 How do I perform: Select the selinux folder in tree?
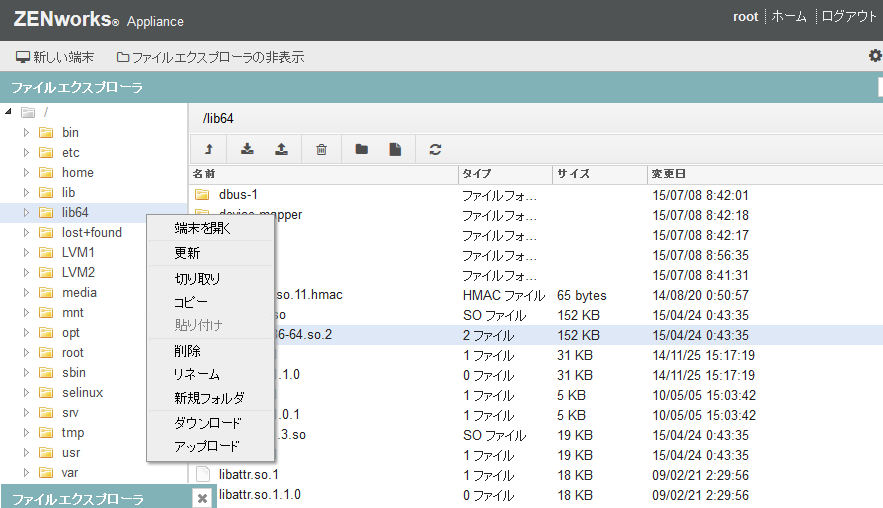click(x=82, y=393)
